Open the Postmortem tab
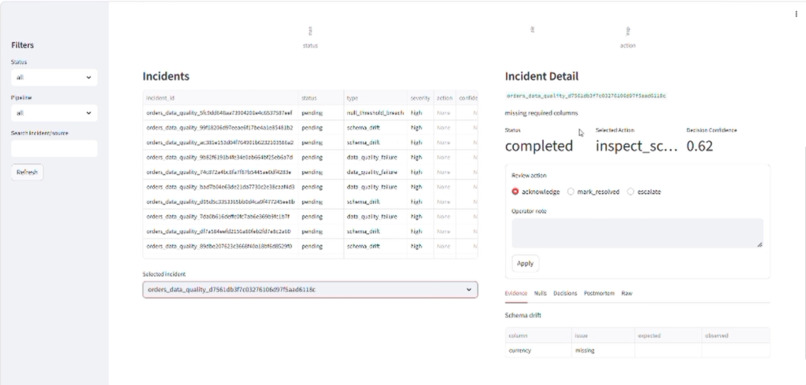This screenshot has height=385, width=806. click(599, 294)
